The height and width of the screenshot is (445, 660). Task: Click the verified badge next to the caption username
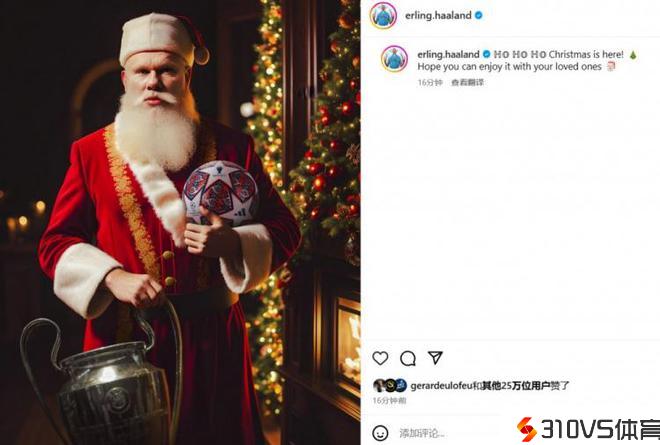(x=487, y=52)
